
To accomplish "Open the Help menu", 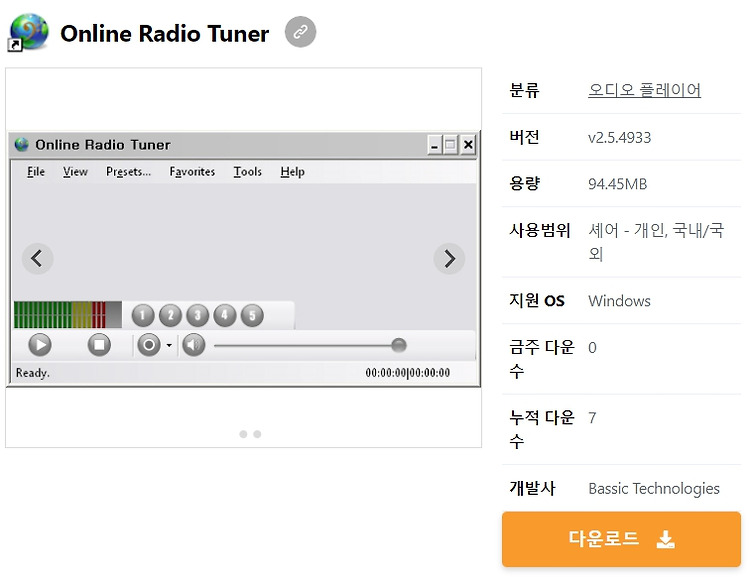I will tap(292, 172).
